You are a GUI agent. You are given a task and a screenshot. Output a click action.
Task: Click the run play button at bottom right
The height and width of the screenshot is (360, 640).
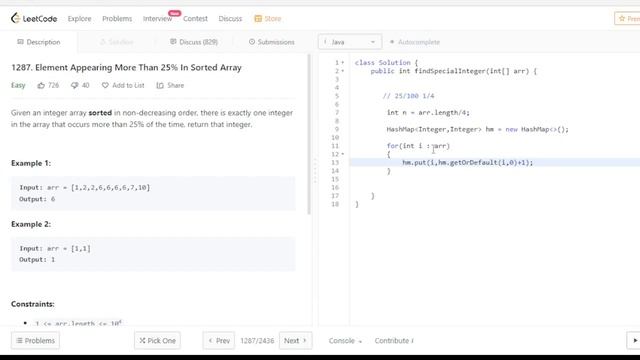[x=634, y=340]
